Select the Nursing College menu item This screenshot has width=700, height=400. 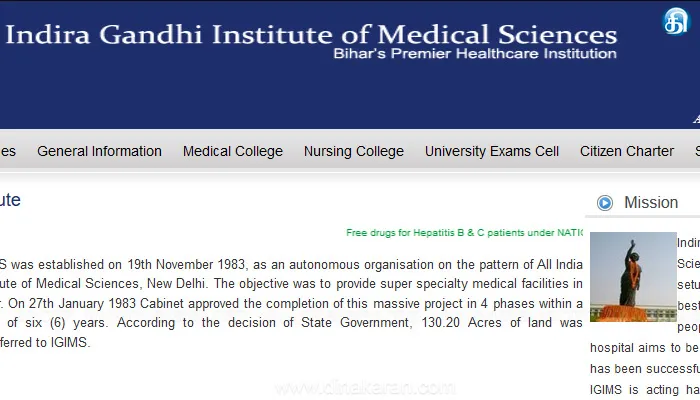pyautogui.click(x=354, y=151)
